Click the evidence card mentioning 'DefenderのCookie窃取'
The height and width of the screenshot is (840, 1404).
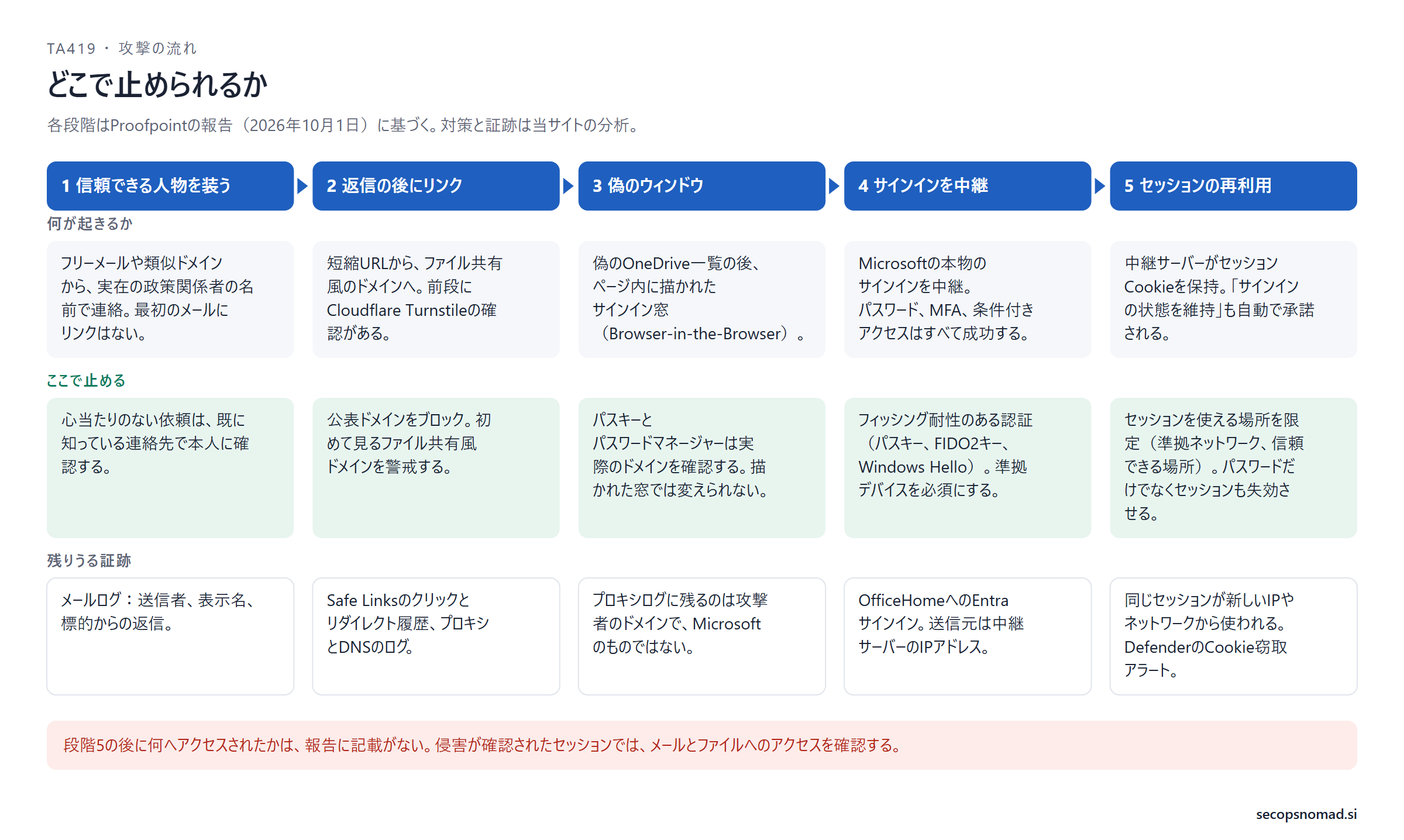pyautogui.click(x=1233, y=636)
